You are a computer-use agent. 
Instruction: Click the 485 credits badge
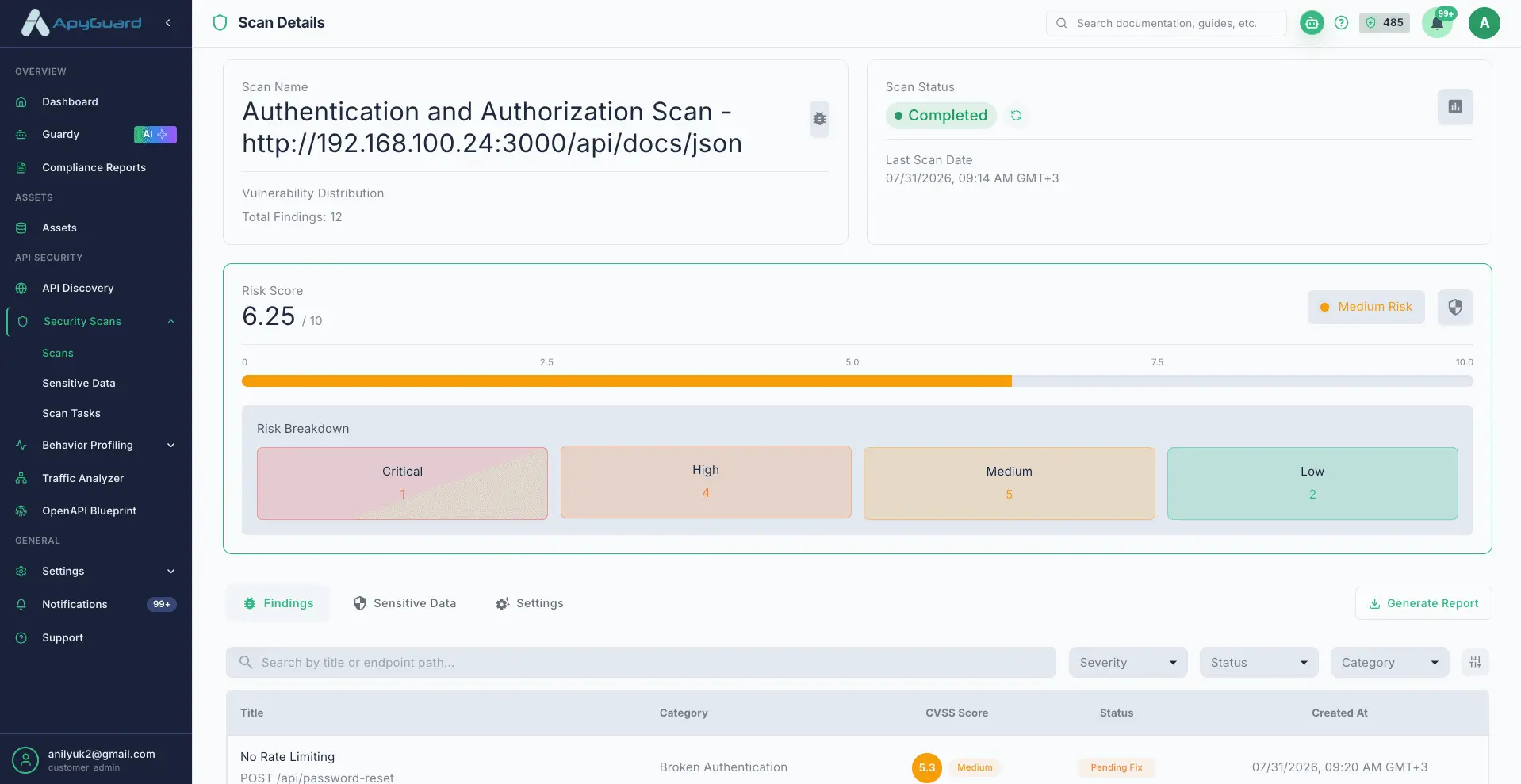tap(1385, 23)
